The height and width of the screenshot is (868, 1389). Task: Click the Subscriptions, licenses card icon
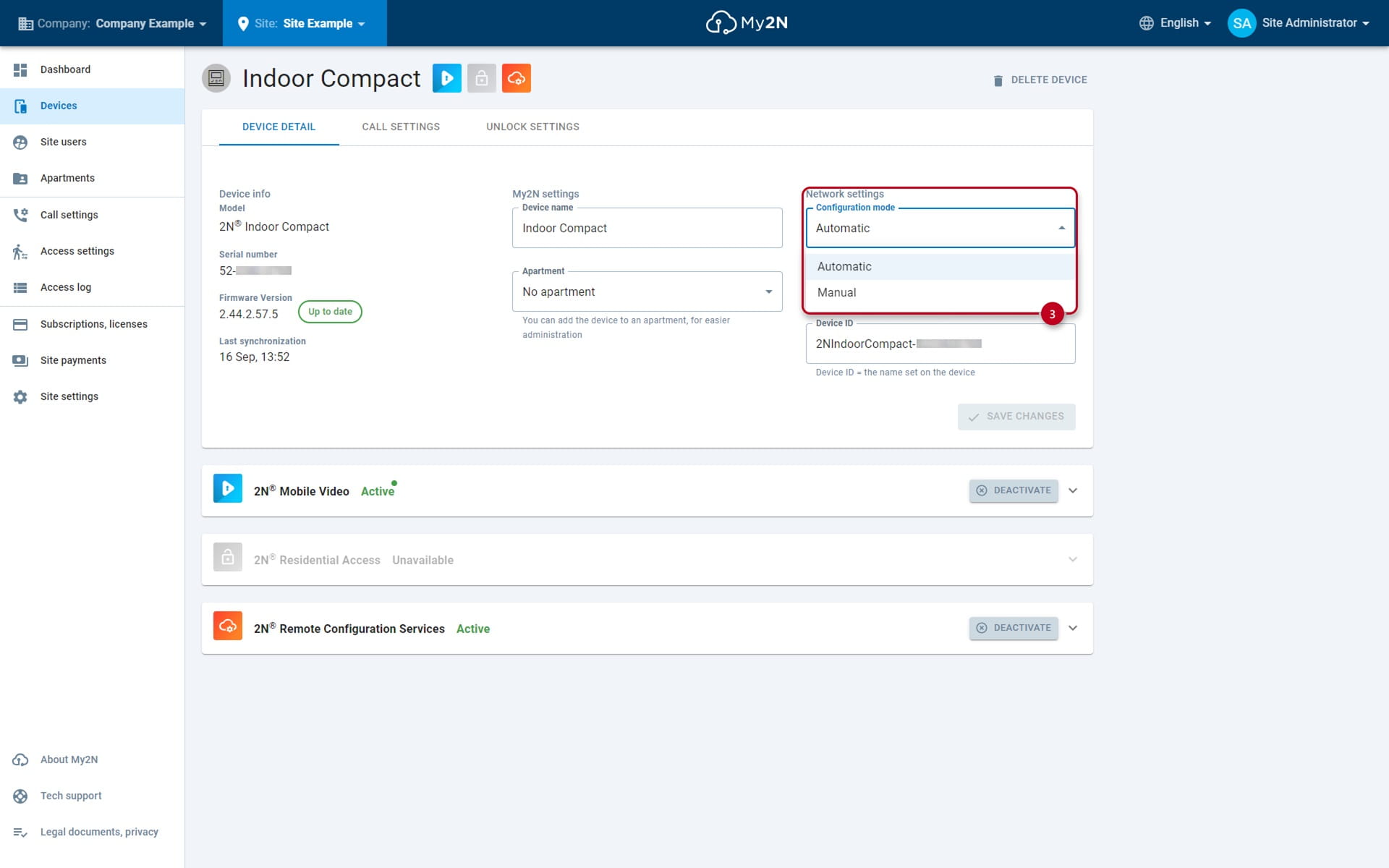20,324
